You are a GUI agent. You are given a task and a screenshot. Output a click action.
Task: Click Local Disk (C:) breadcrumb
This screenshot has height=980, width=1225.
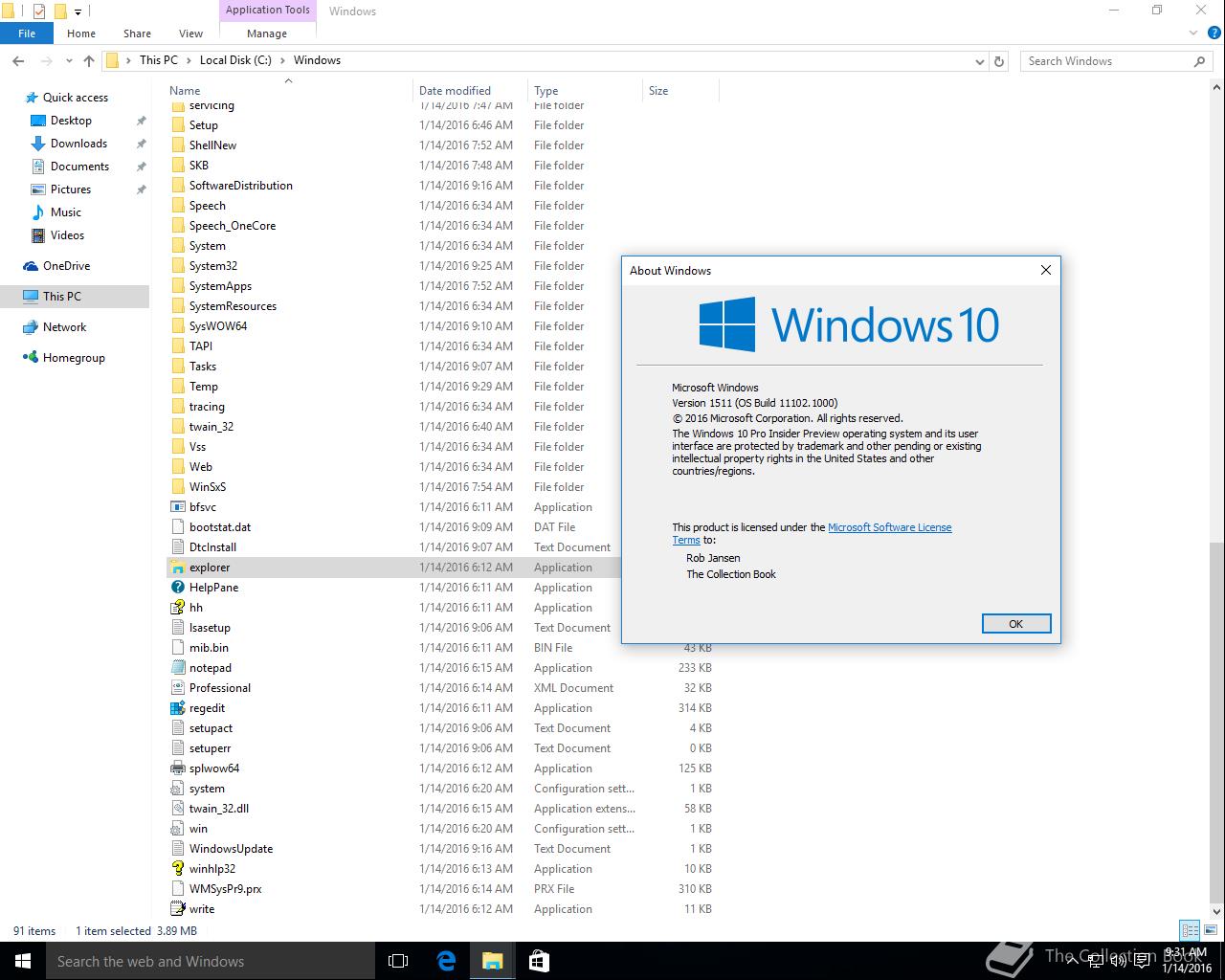tap(235, 60)
